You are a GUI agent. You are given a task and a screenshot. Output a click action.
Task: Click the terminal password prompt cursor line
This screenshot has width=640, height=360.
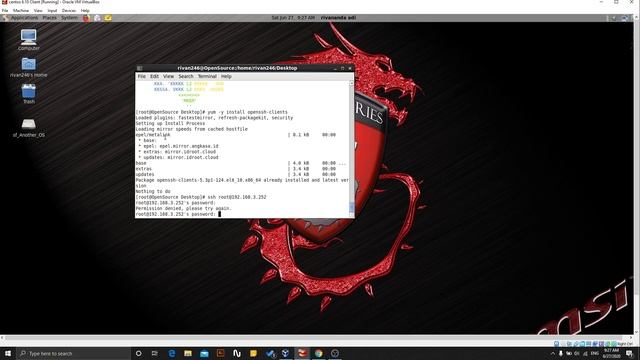(x=178, y=214)
